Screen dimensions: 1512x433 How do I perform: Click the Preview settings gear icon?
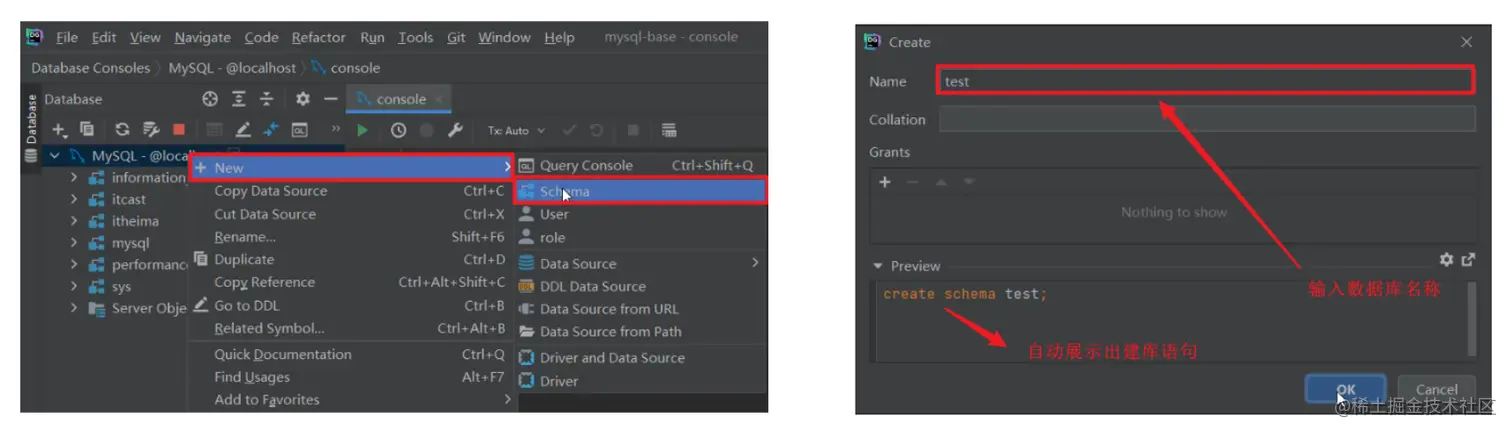(x=1446, y=260)
